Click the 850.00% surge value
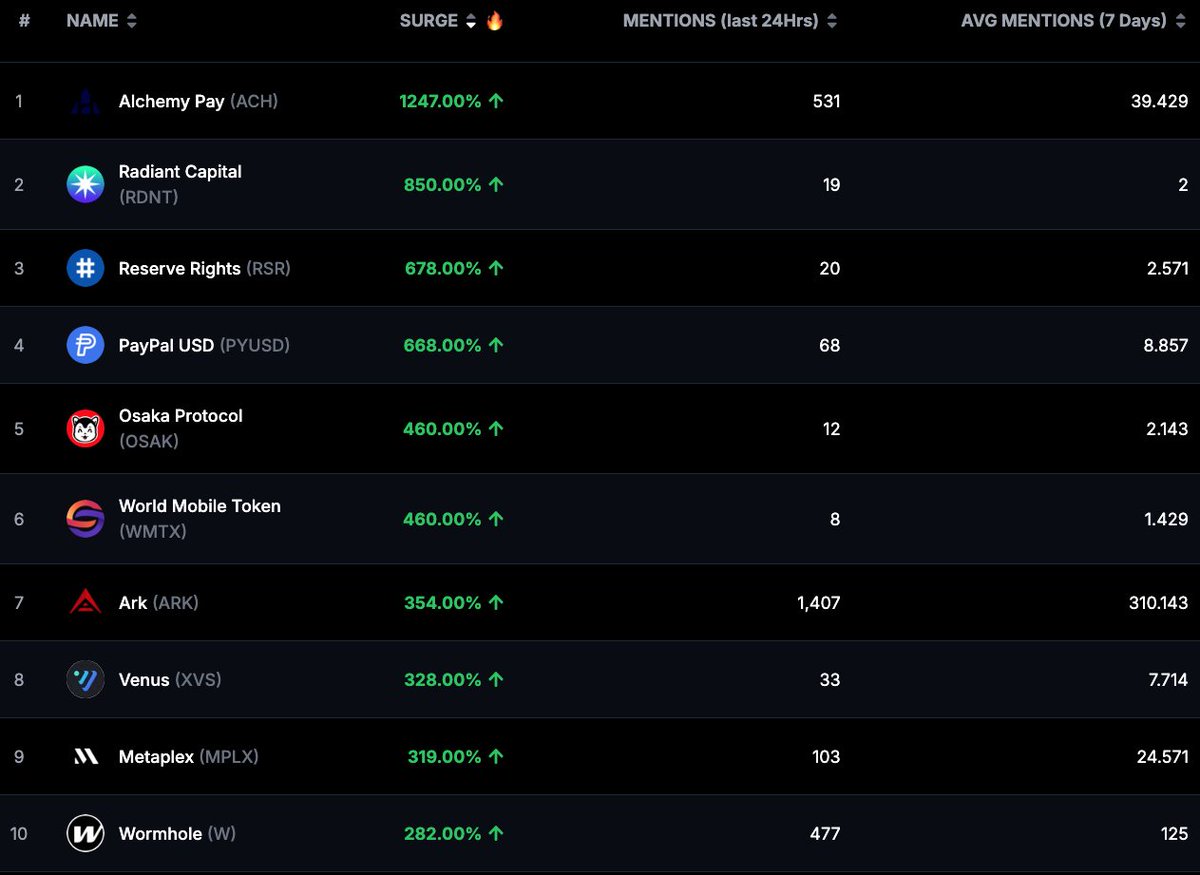Image resolution: width=1200 pixels, height=875 pixels. point(443,185)
